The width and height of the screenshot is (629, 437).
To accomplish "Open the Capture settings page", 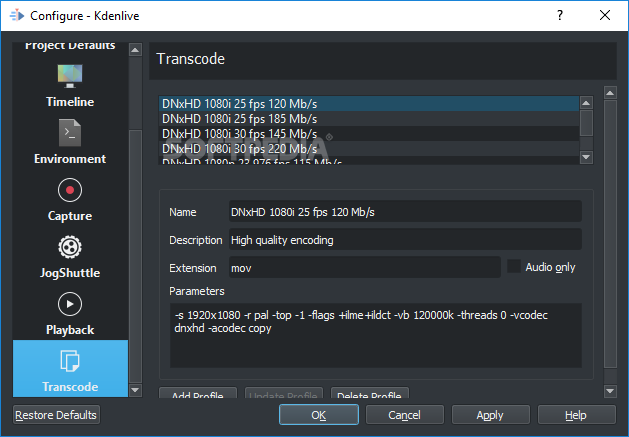I will 70,199.
